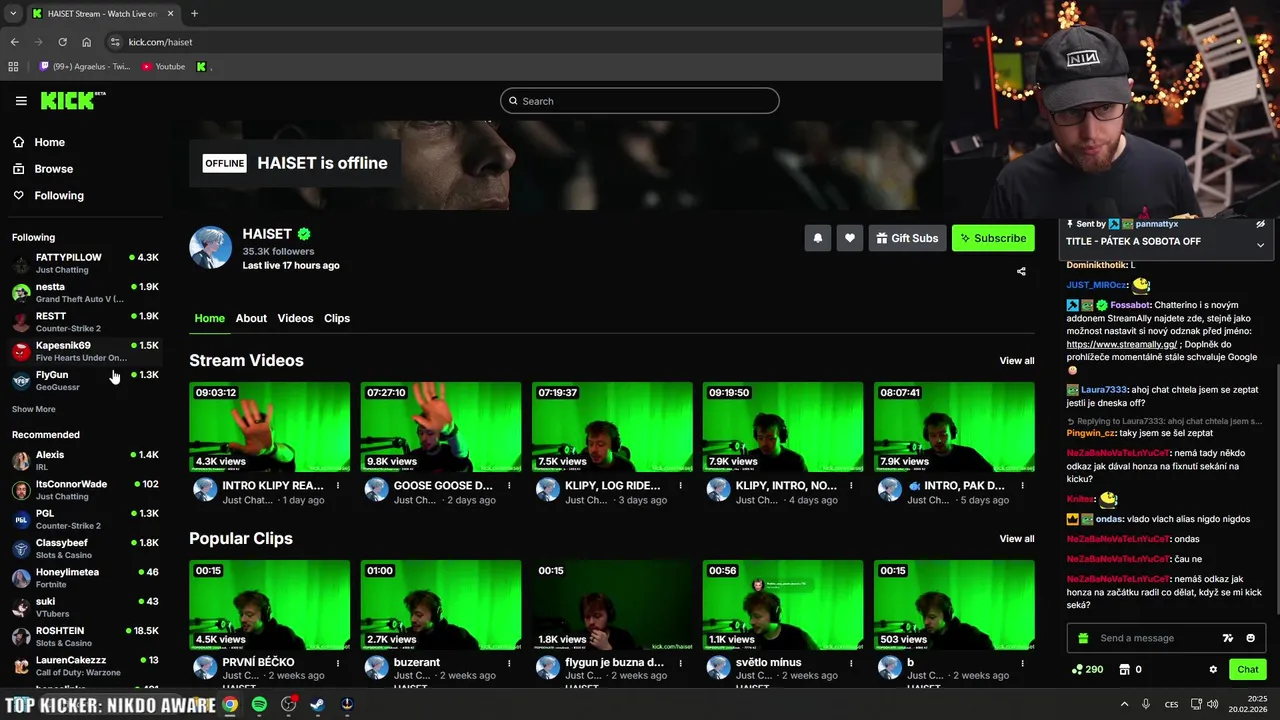Open options menu for světlo mínus clip

pos(851,663)
